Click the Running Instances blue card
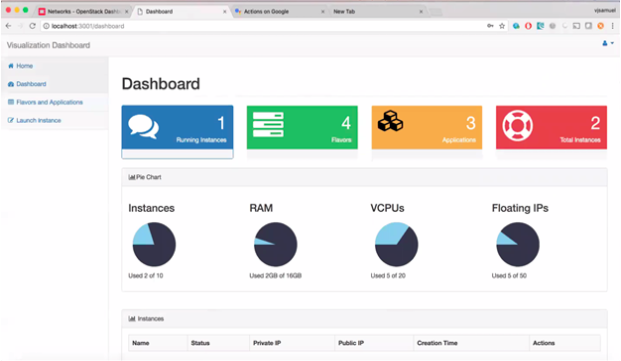 tap(177, 132)
